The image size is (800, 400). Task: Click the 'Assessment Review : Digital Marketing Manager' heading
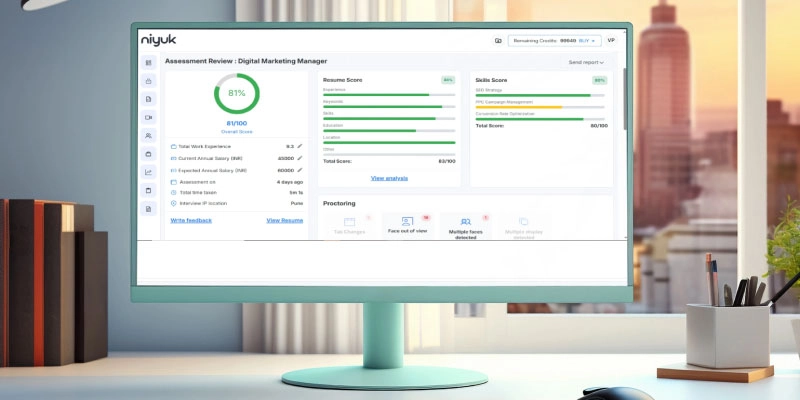246,61
